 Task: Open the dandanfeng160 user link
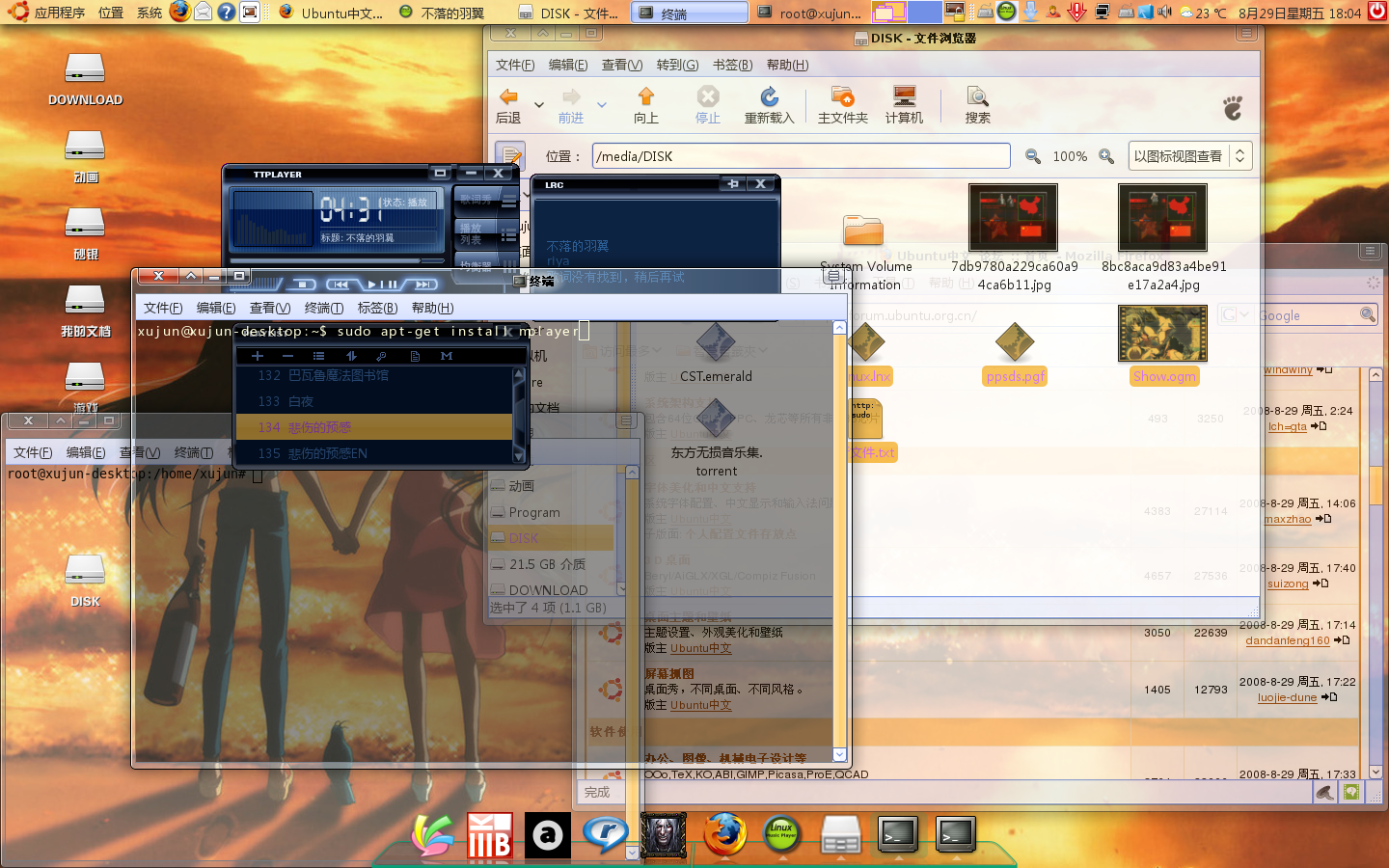[1287, 640]
